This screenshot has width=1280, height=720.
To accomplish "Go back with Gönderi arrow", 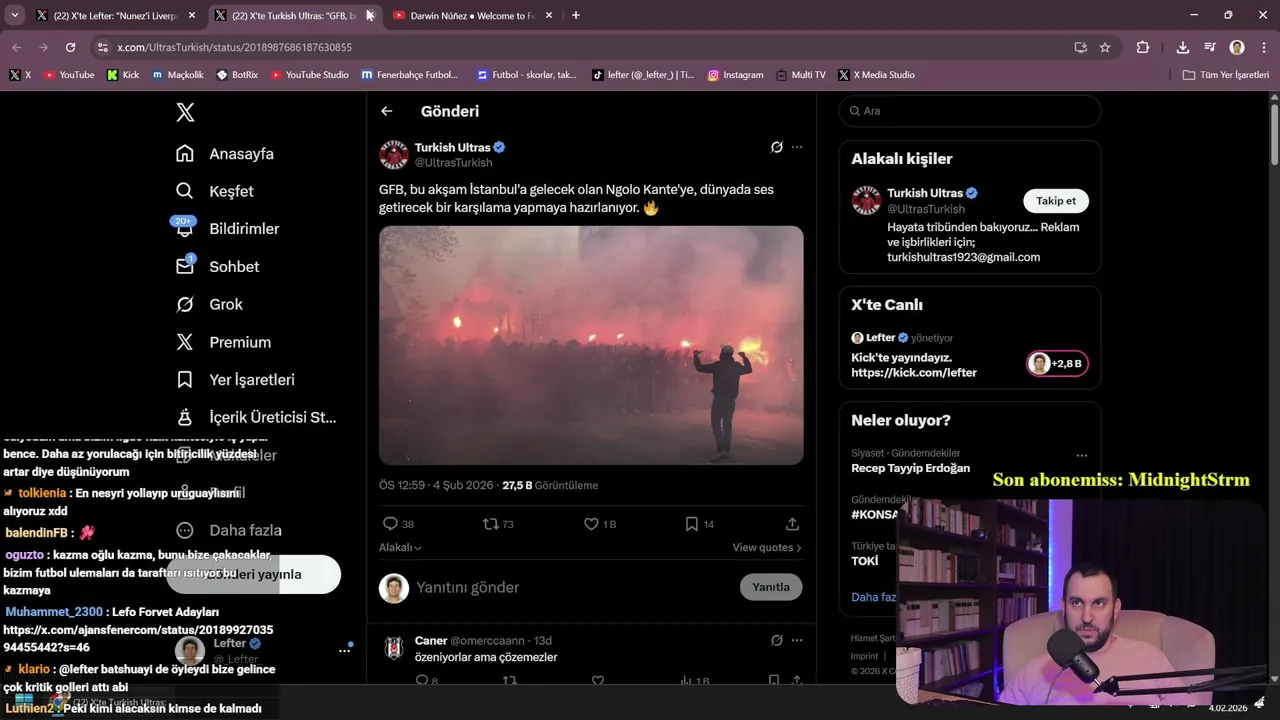I will click(x=387, y=111).
